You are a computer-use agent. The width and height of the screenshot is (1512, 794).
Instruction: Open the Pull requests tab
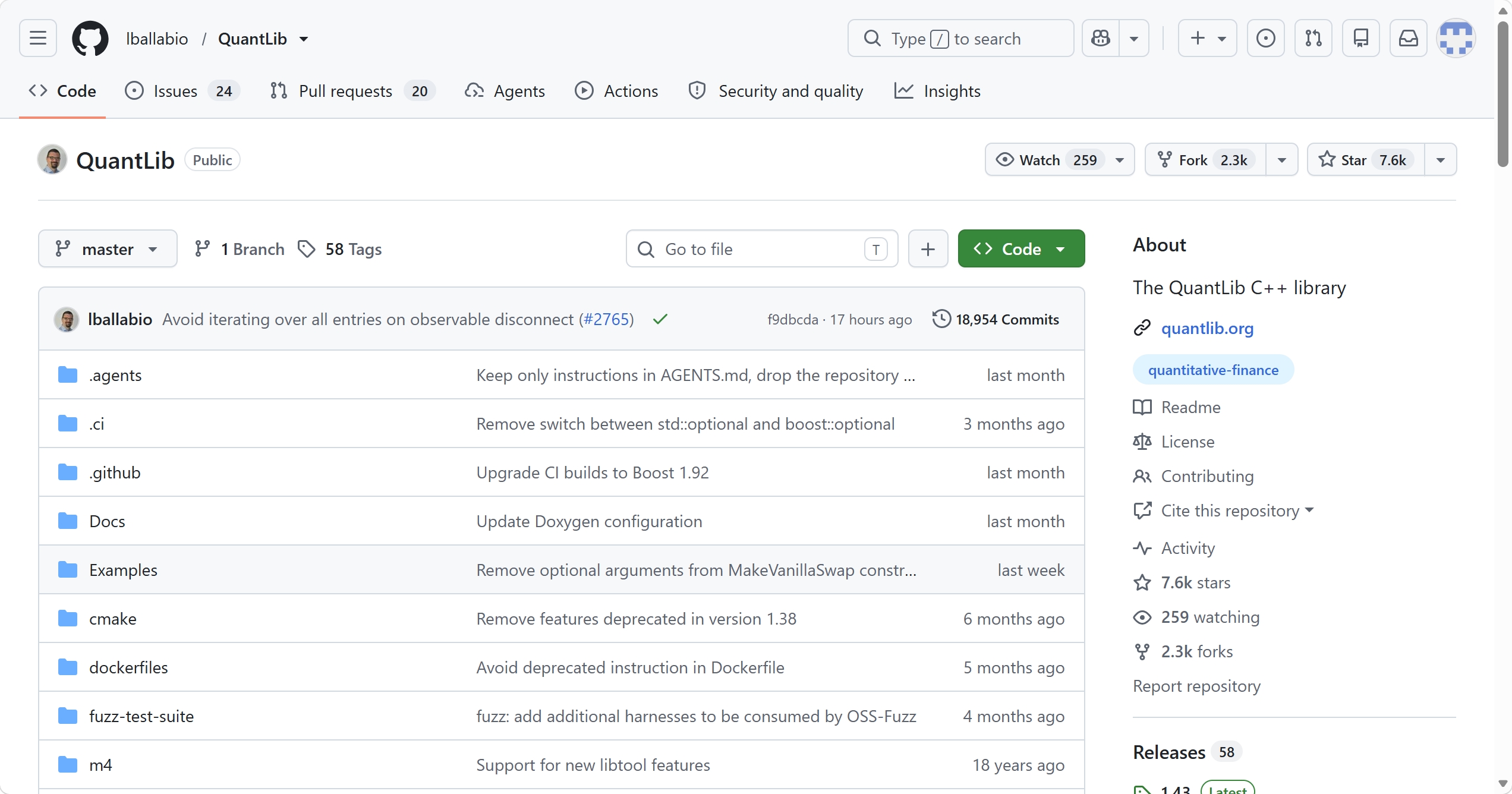pos(352,91)
